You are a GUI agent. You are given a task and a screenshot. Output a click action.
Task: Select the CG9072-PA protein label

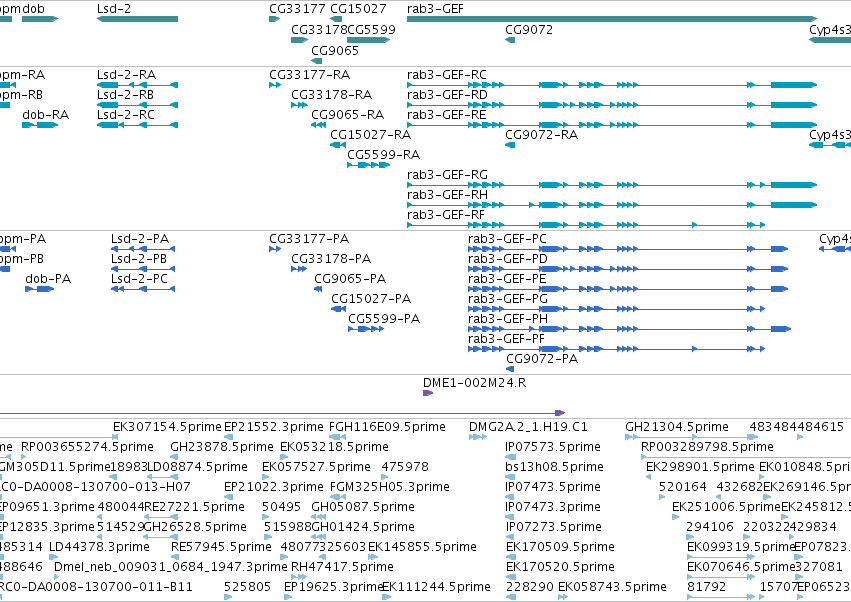542,359
